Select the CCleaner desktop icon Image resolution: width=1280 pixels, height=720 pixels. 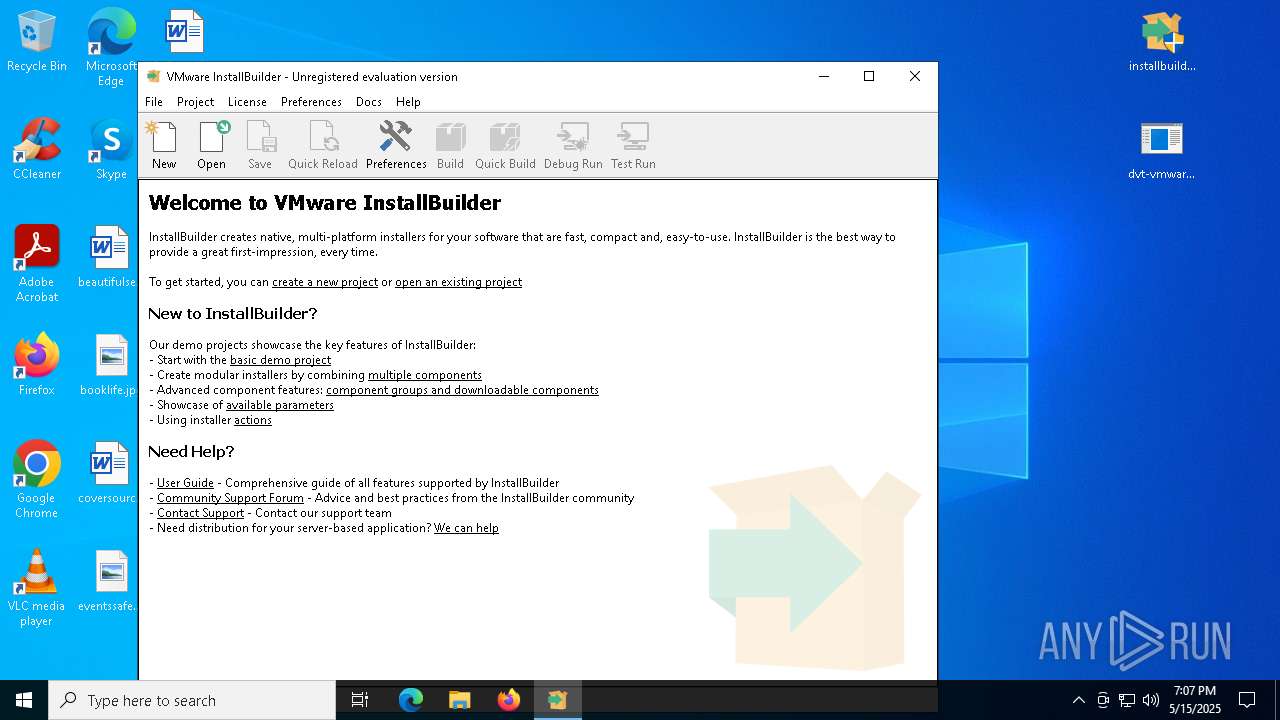click(x=37, y=148)
